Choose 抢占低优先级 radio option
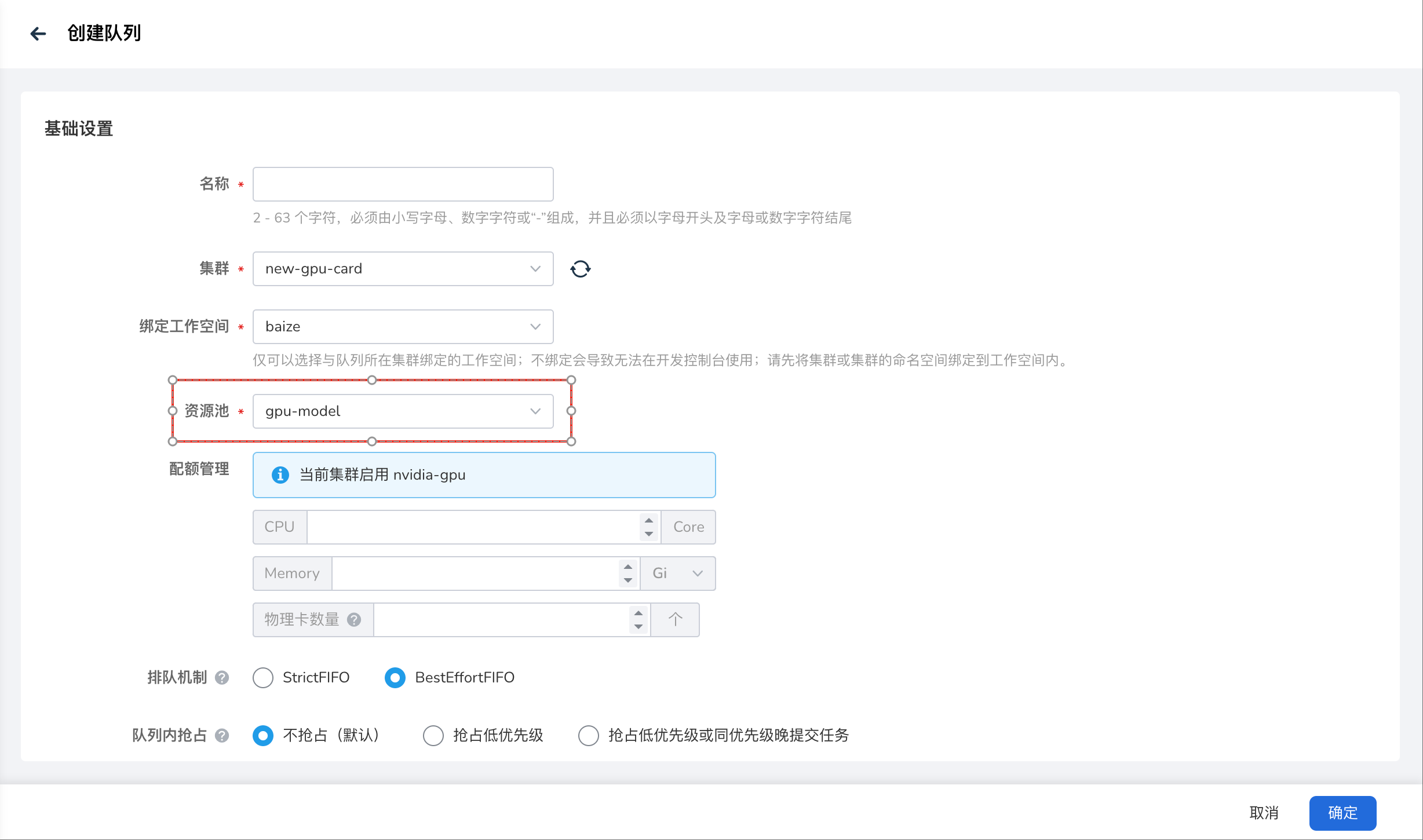1423x840 pixels. [x=433, y=735]
